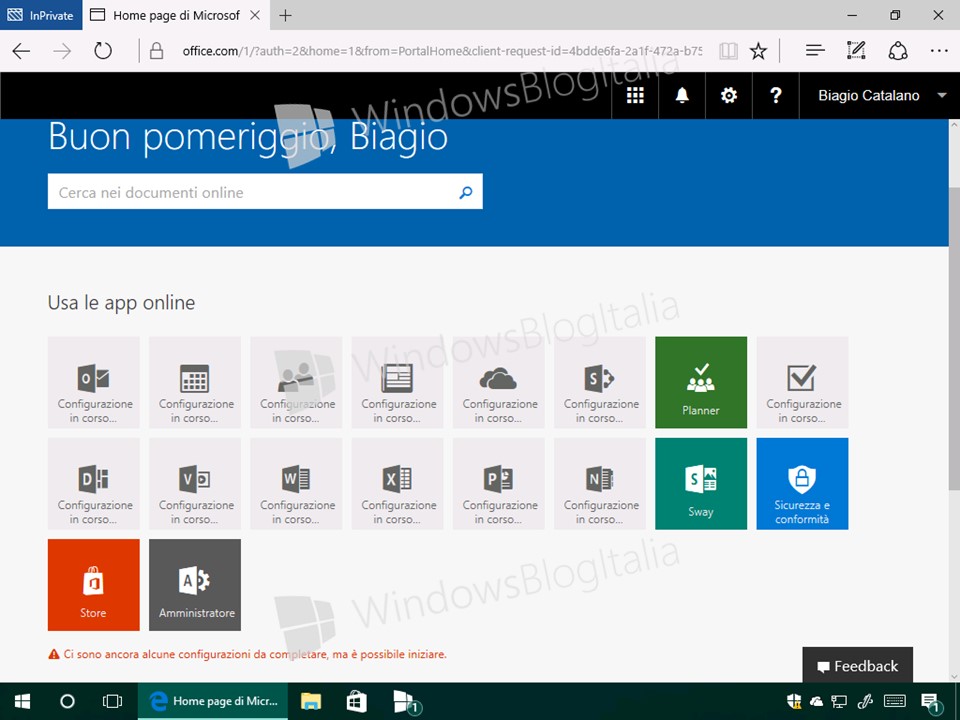Open Action Center notifications

pyautogui.click(x=930, y=702)
